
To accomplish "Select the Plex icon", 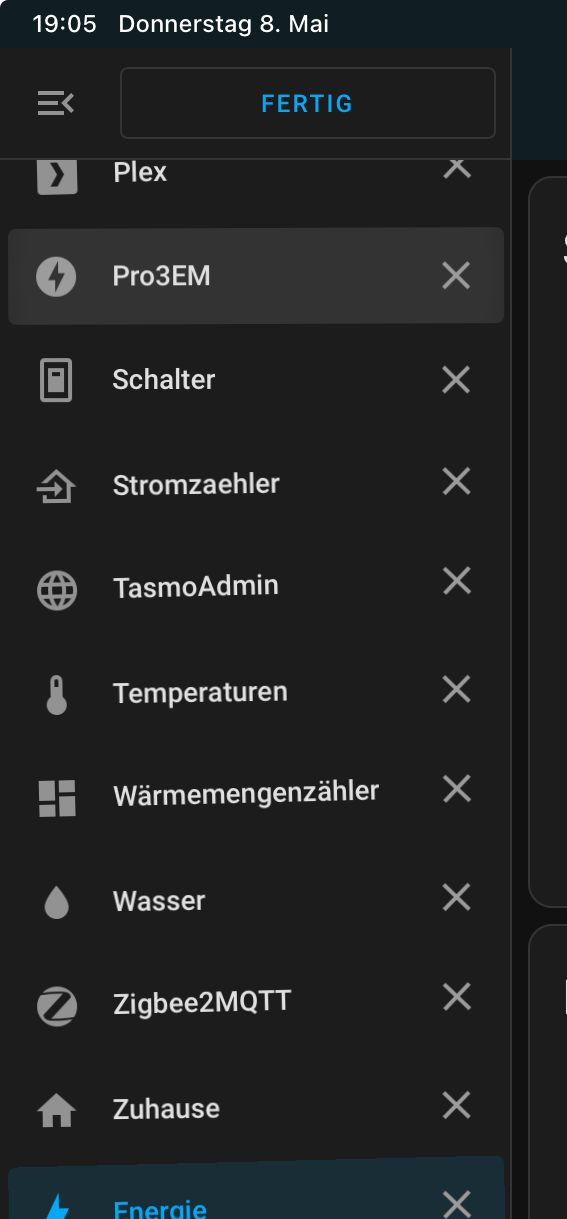I will tap(57, 174).
